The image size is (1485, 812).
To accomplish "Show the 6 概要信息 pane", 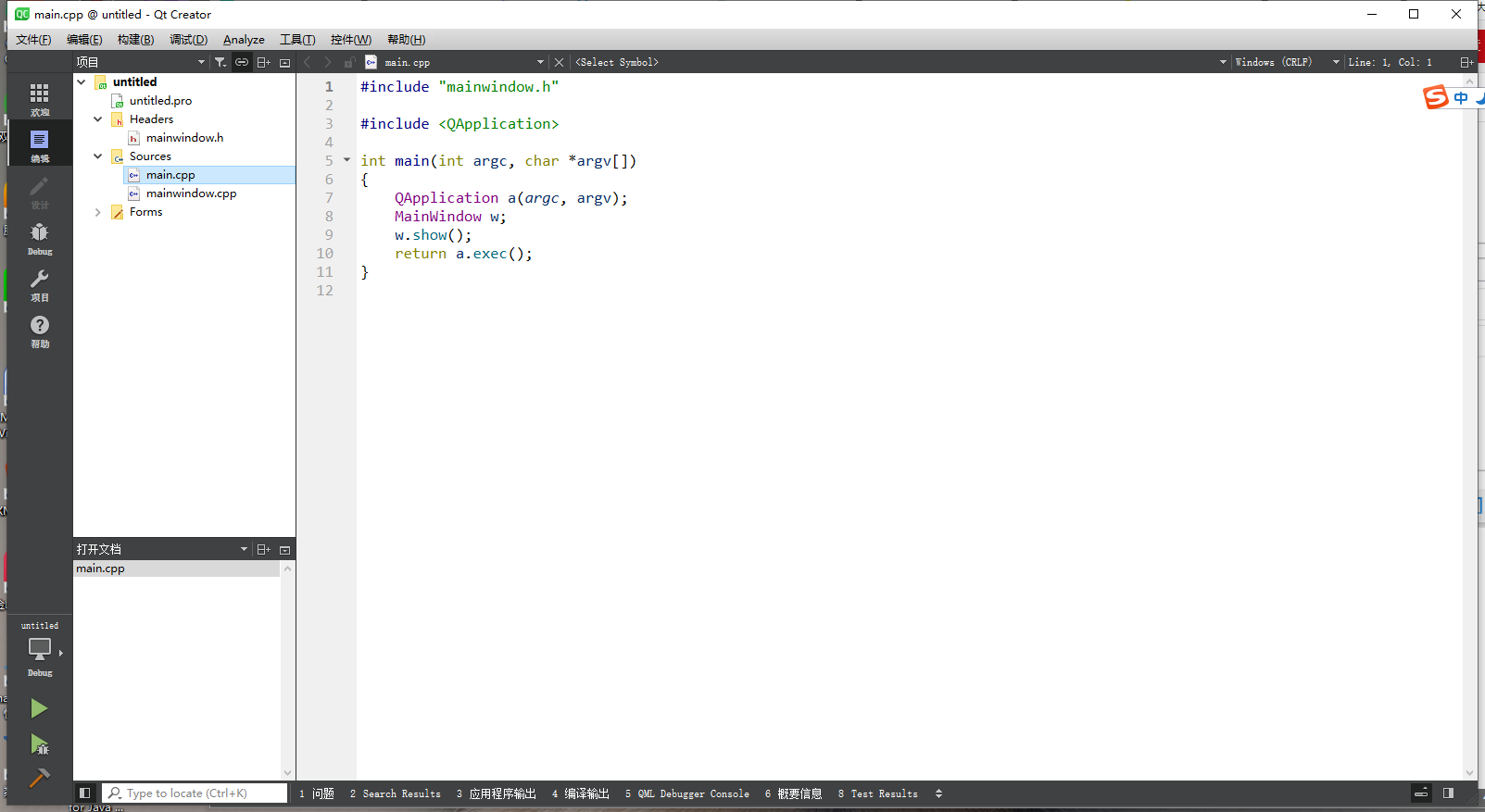I will (x=793, y=793).
